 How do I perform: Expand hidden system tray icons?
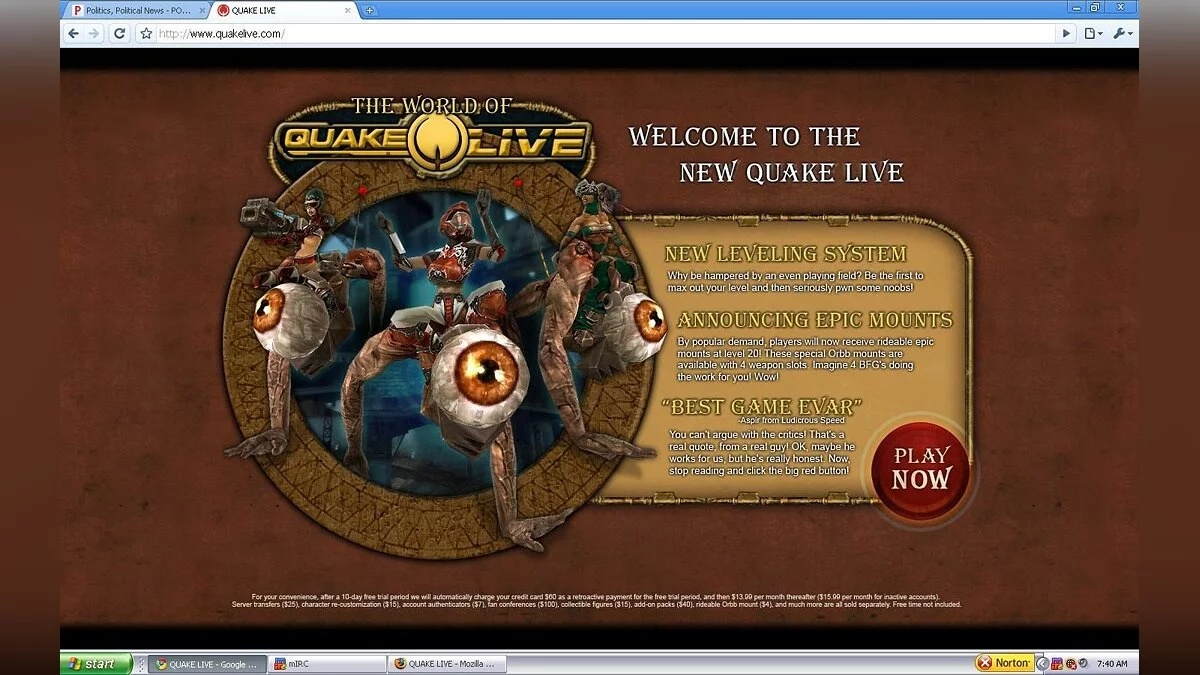click(1042, 663)
